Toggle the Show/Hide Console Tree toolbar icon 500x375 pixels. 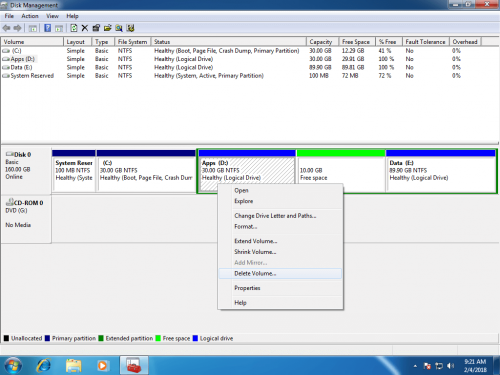point(33,28)
